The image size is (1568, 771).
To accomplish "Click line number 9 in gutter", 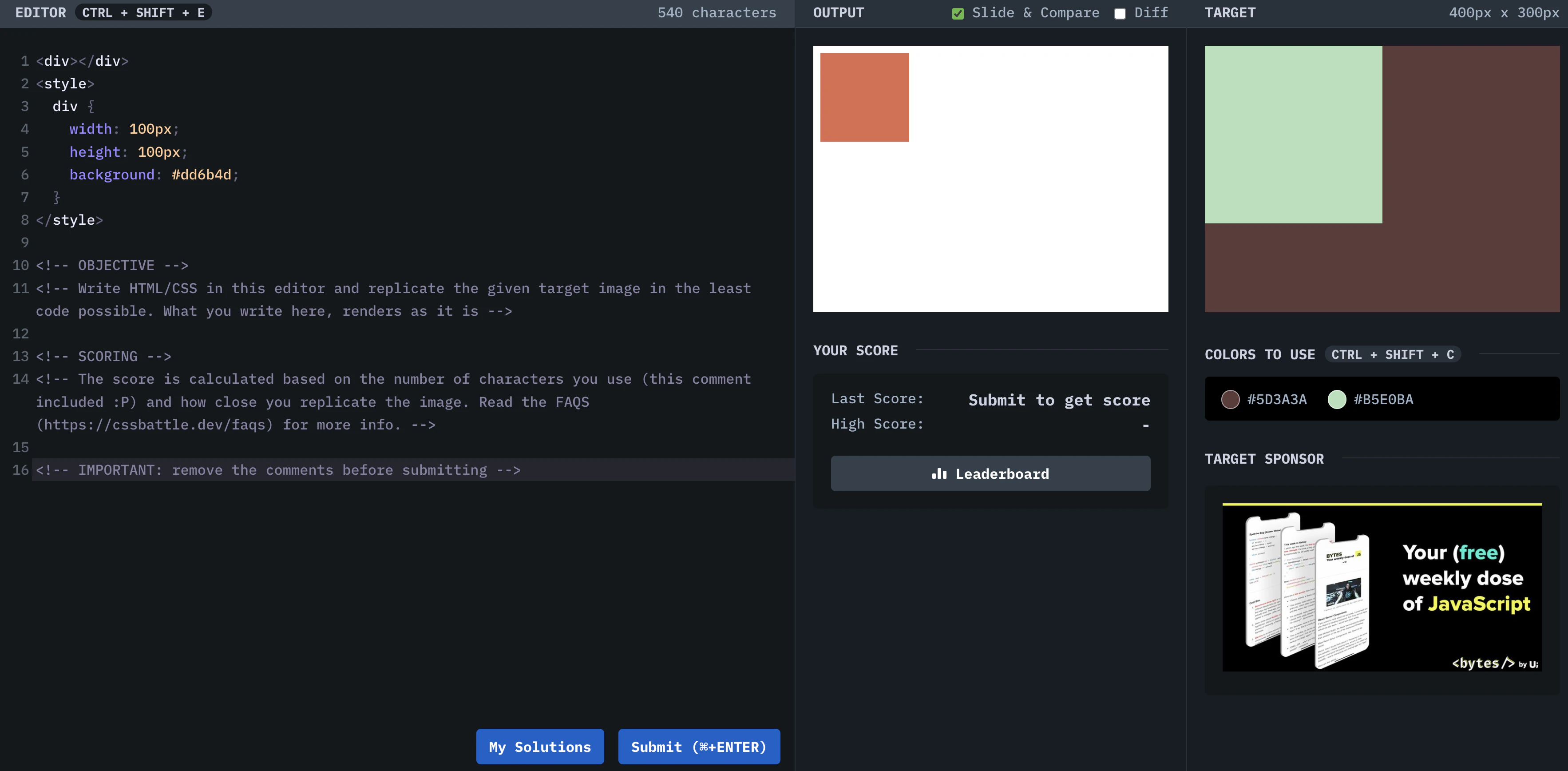I will [24, 242].
